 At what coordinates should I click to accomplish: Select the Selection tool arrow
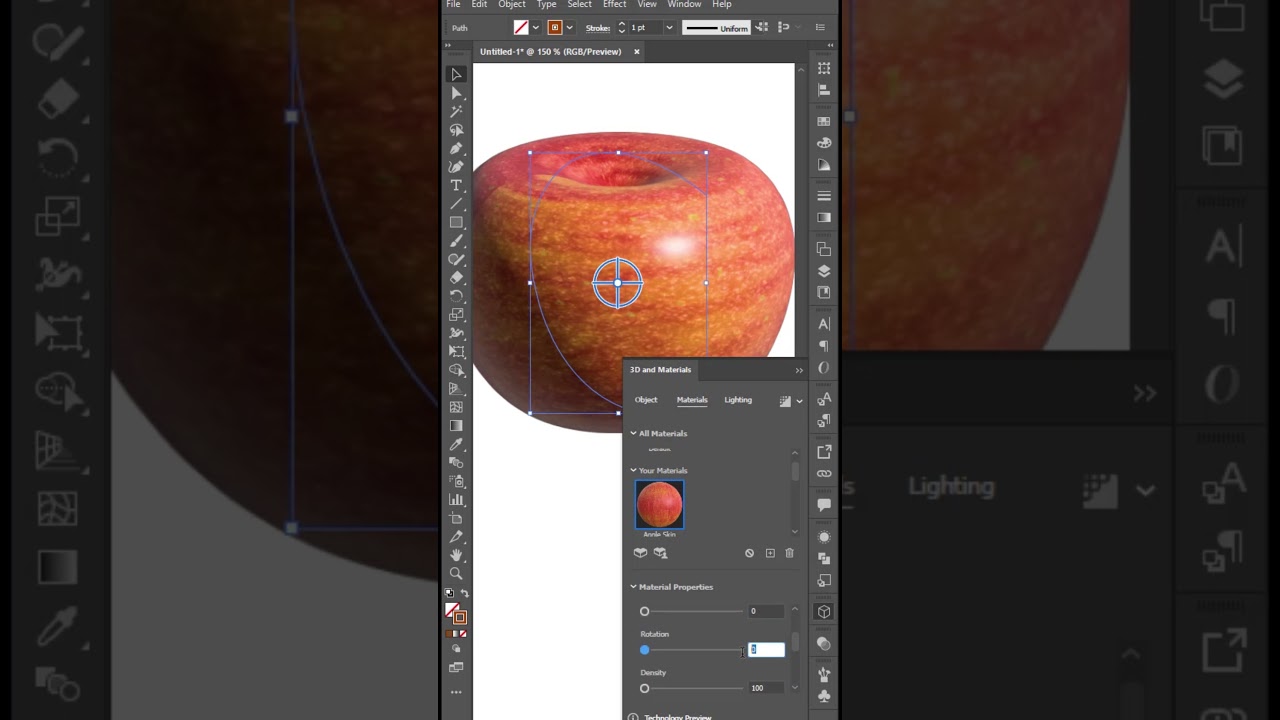pos(456,74)
